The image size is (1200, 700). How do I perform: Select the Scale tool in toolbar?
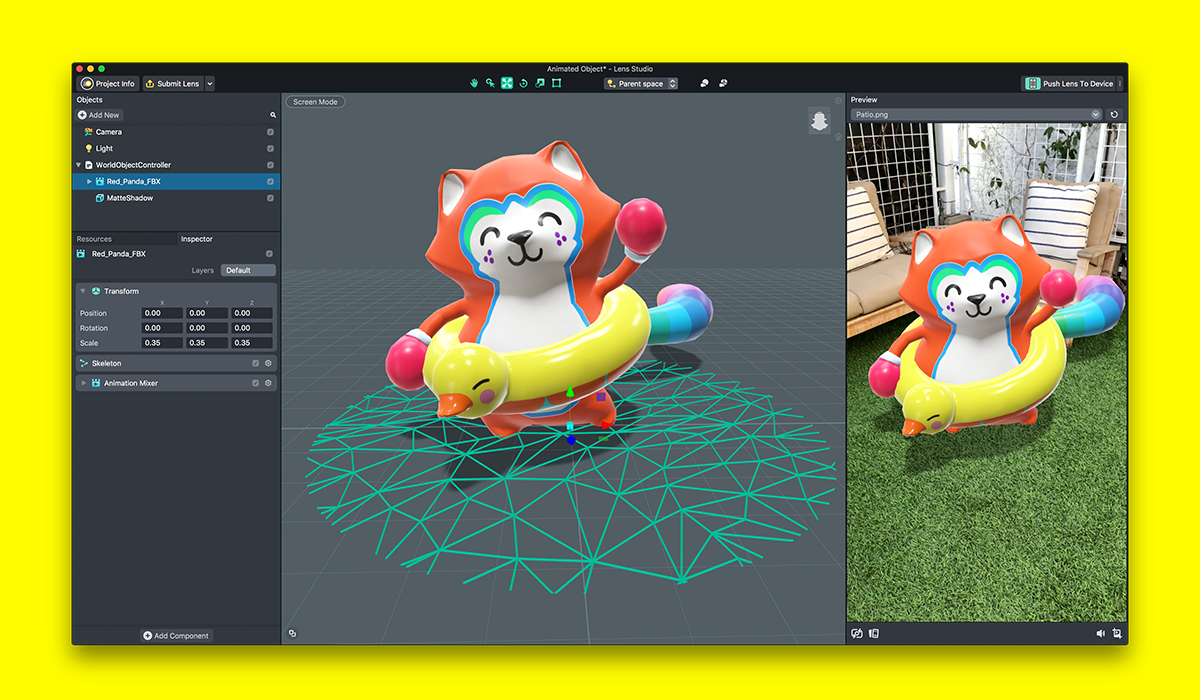[540, 84]
